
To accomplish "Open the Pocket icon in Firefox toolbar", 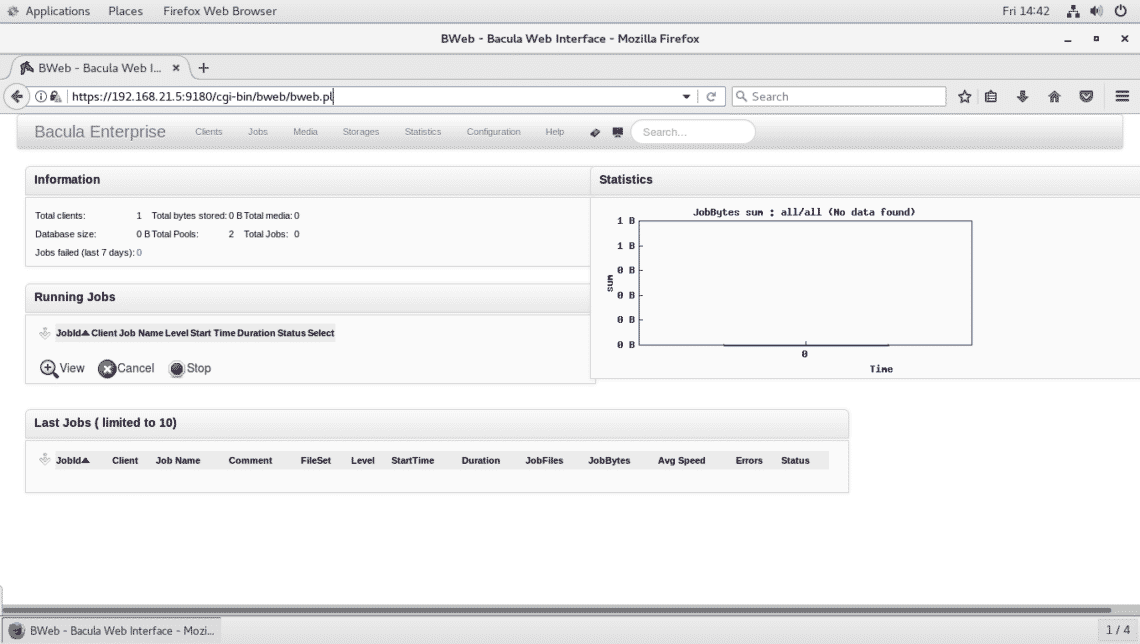I will [1085, 97].
